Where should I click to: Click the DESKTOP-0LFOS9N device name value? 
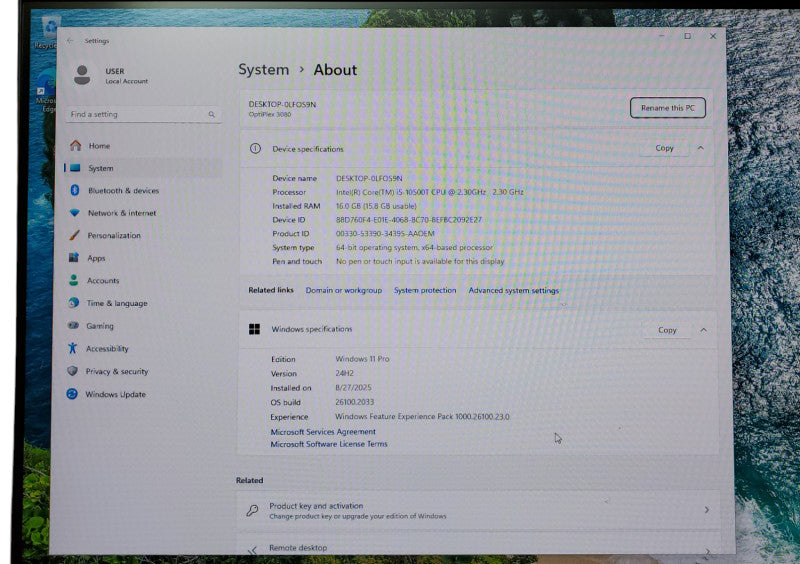pyautogui.click(x=369, y=178)
